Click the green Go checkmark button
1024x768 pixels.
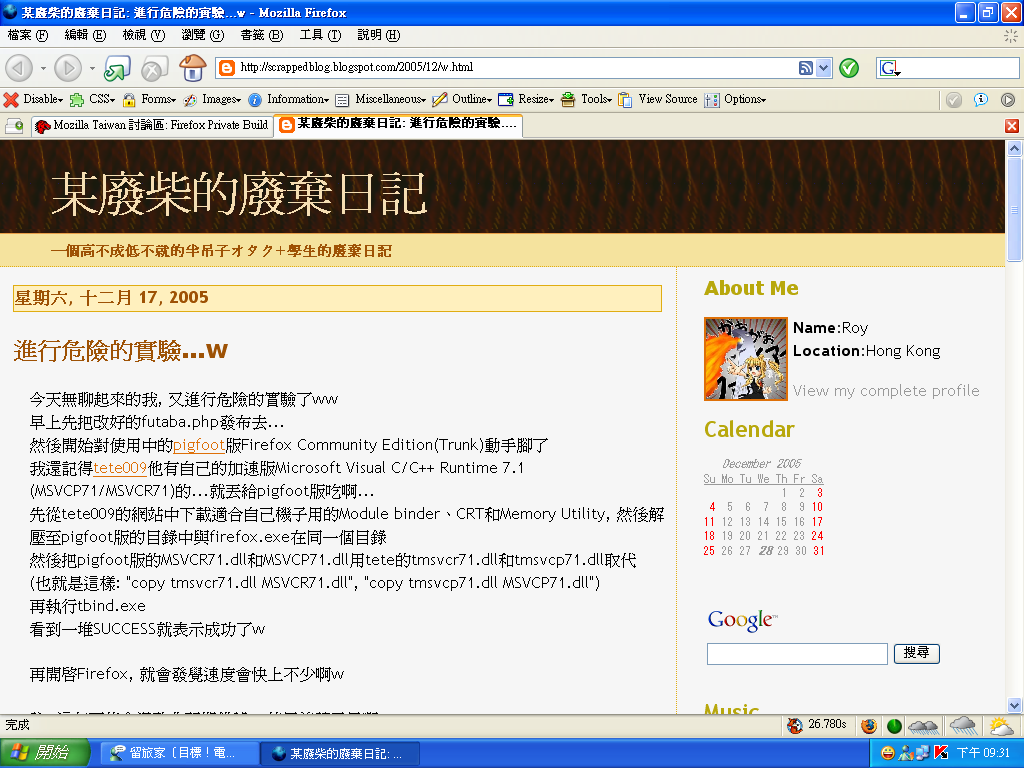[849, 68]
